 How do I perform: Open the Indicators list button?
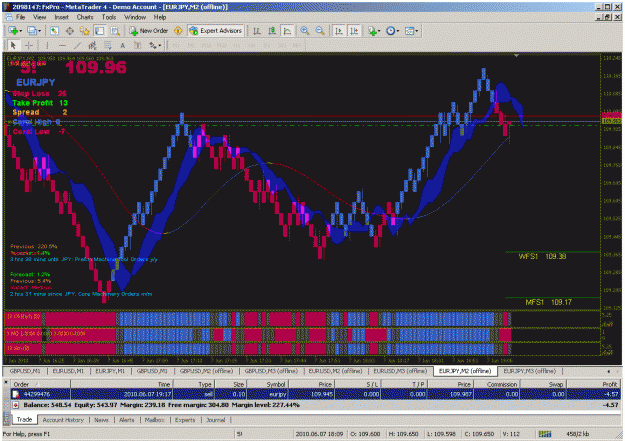(x=372, y=31)
